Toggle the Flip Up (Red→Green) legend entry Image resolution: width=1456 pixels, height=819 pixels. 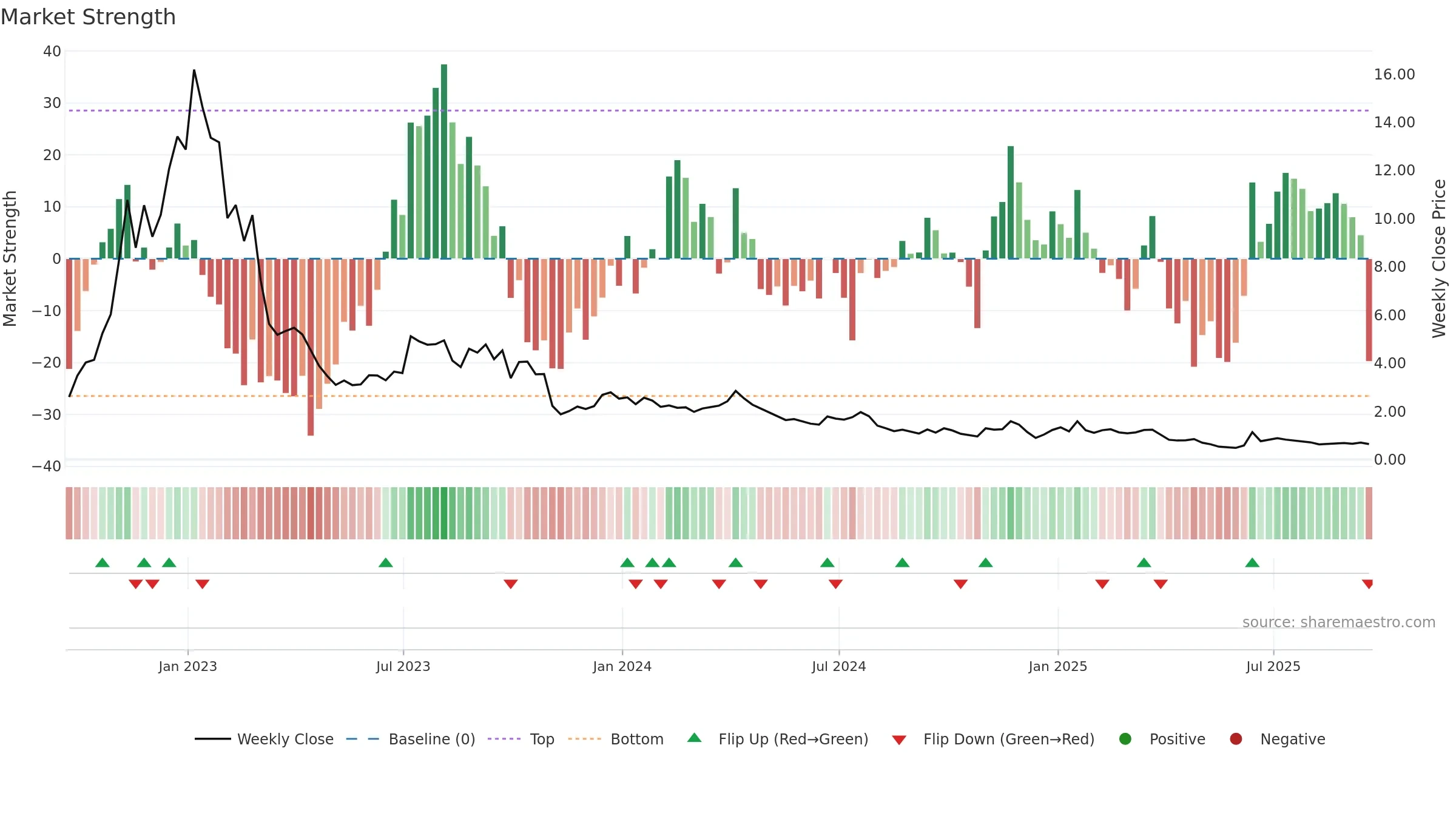pyautogui.click(x=778, y=739)
